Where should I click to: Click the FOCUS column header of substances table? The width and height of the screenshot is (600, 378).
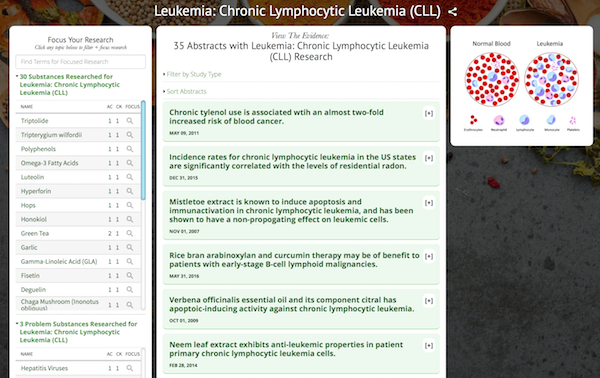[132, 107]
